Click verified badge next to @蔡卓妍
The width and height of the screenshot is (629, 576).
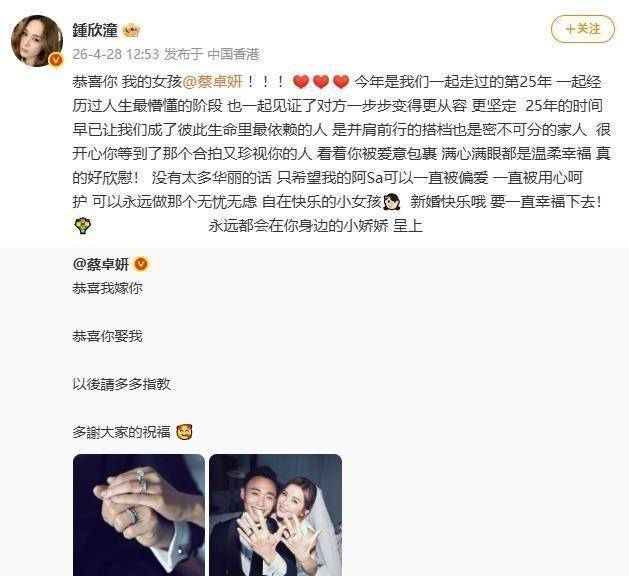pyautogui.click(x=141, y=264)
